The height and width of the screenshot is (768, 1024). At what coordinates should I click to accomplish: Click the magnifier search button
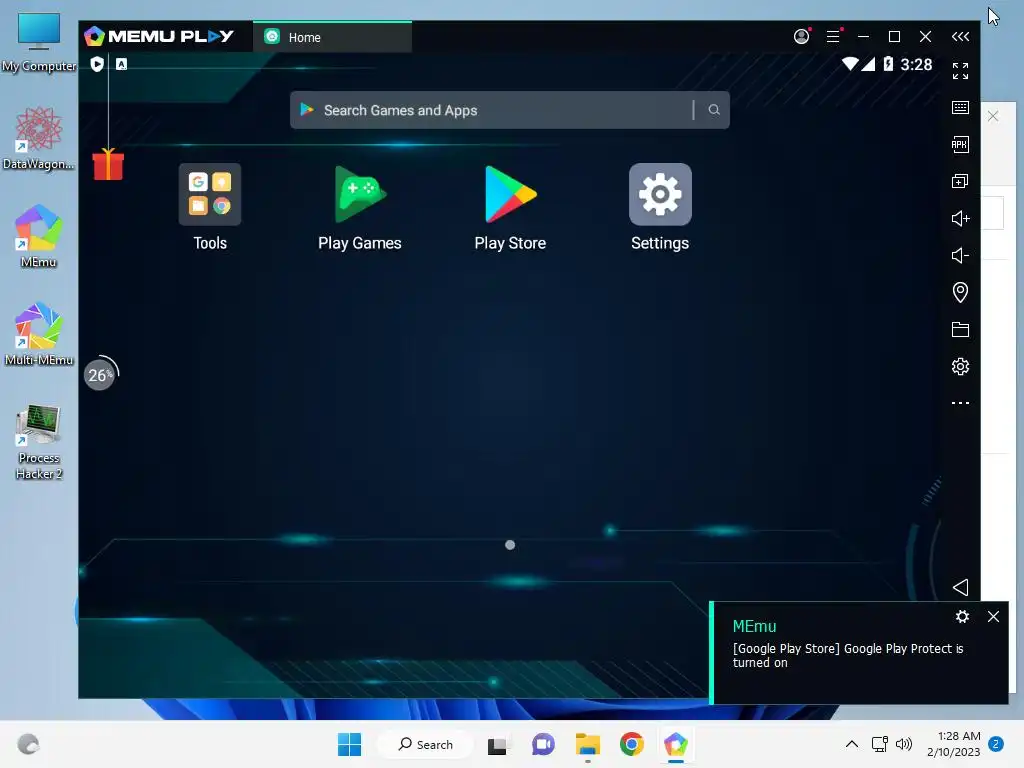tap(714, 110)
